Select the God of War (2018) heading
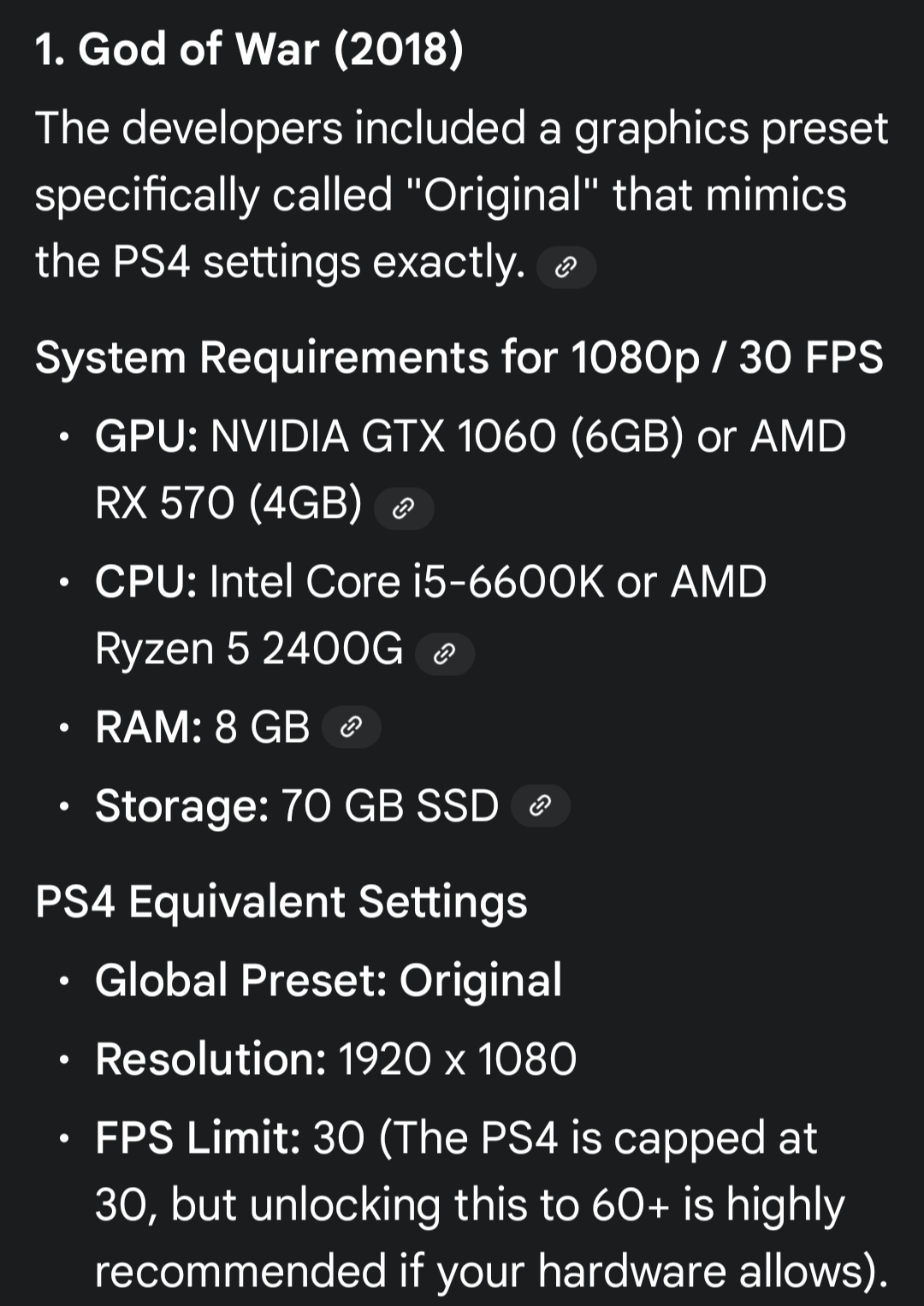The image size is (924, 1306). click(x=249, y=49)
